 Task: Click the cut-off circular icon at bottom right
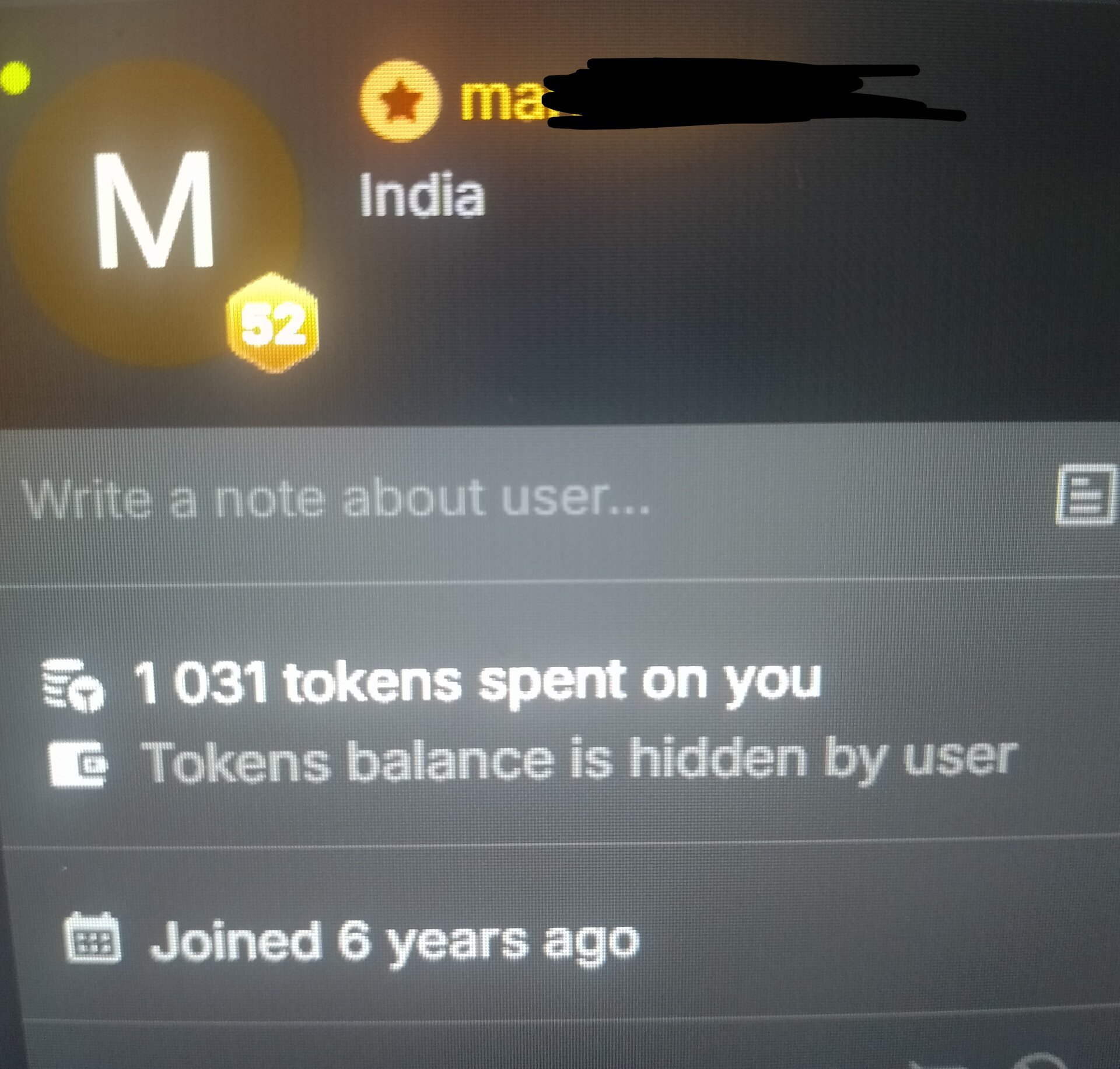pos(1042,1060)
